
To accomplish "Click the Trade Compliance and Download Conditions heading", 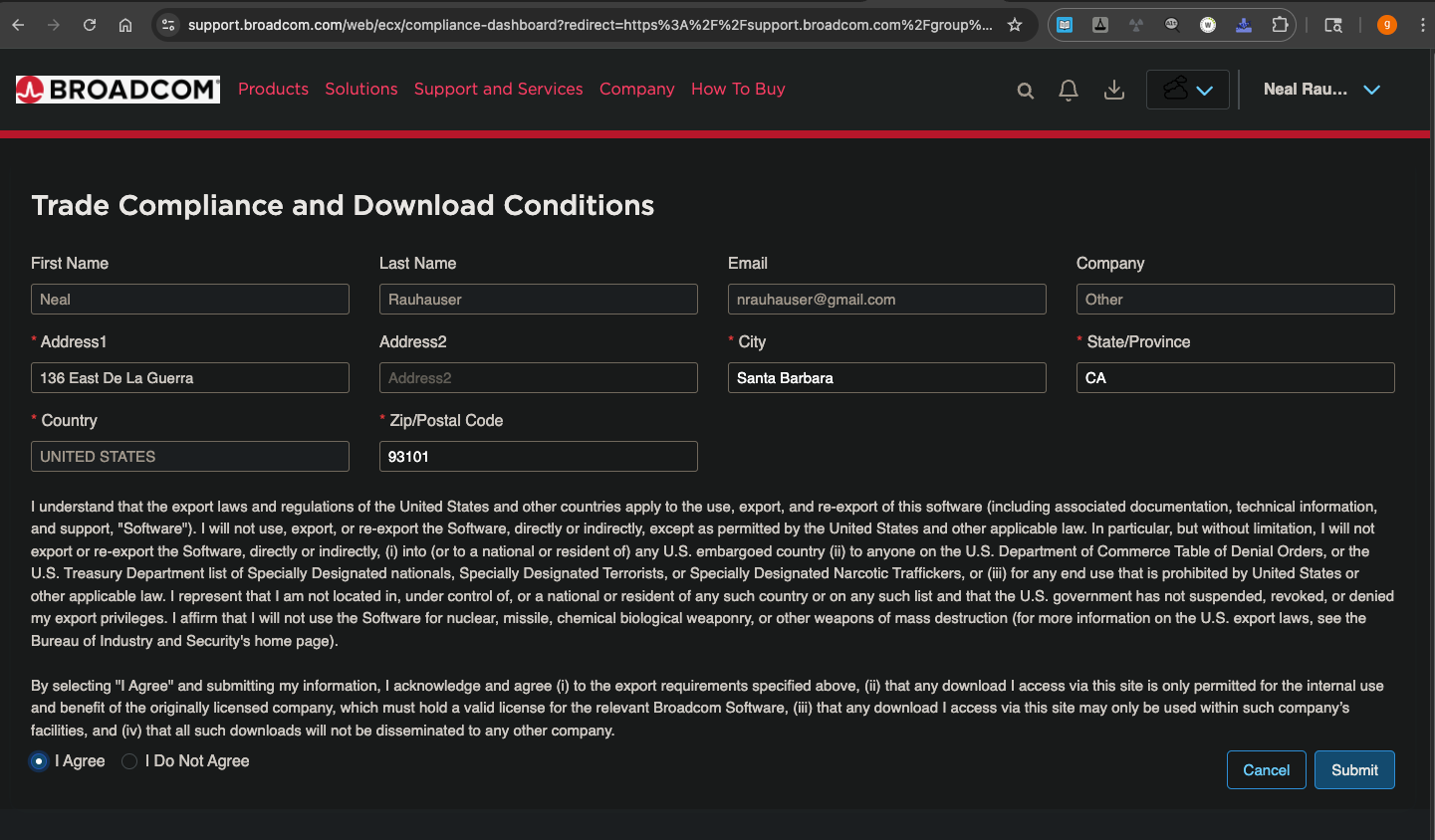I will pyautogui.click(x=343, y=205).
